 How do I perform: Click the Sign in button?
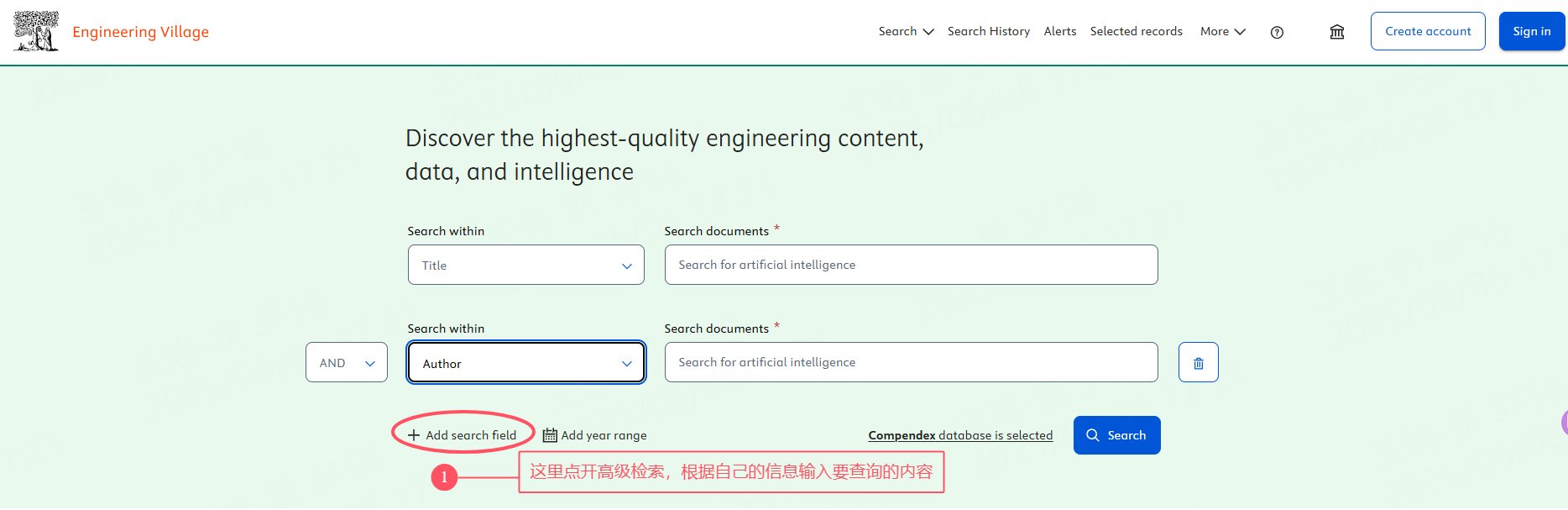coord(1532,31)
